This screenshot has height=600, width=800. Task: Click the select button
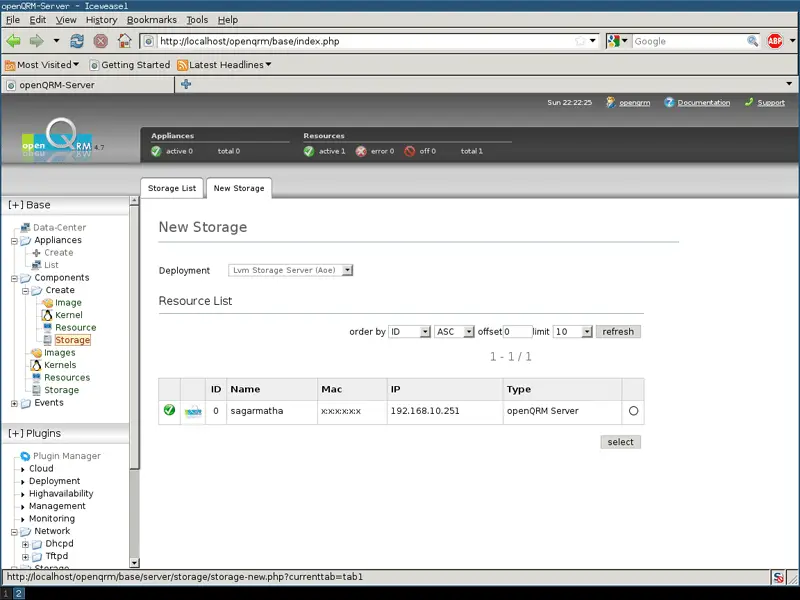[620, 442]
